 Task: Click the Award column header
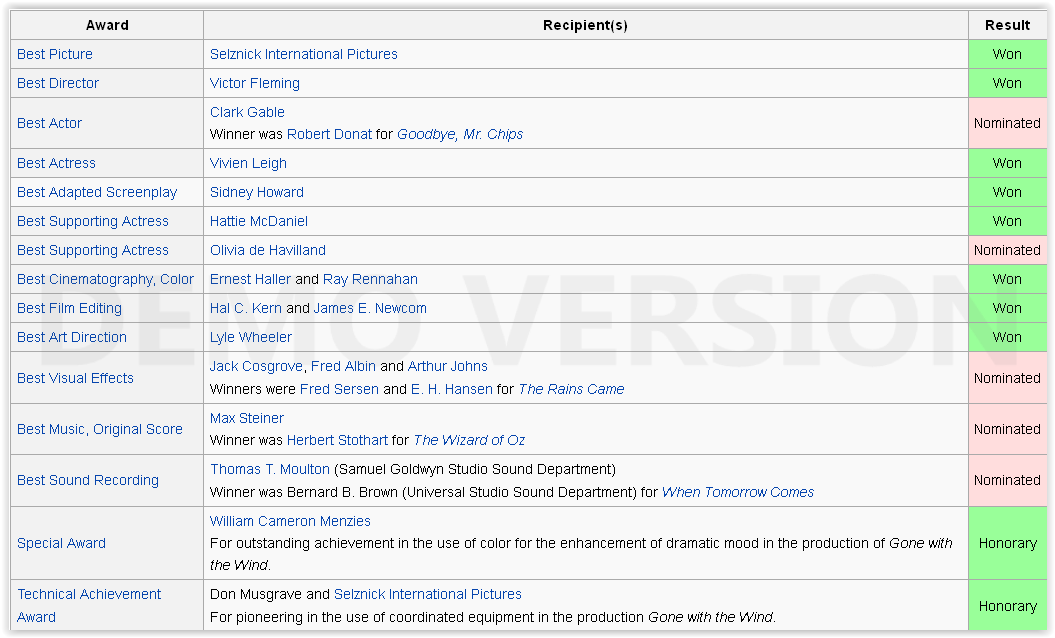[107, 25]
